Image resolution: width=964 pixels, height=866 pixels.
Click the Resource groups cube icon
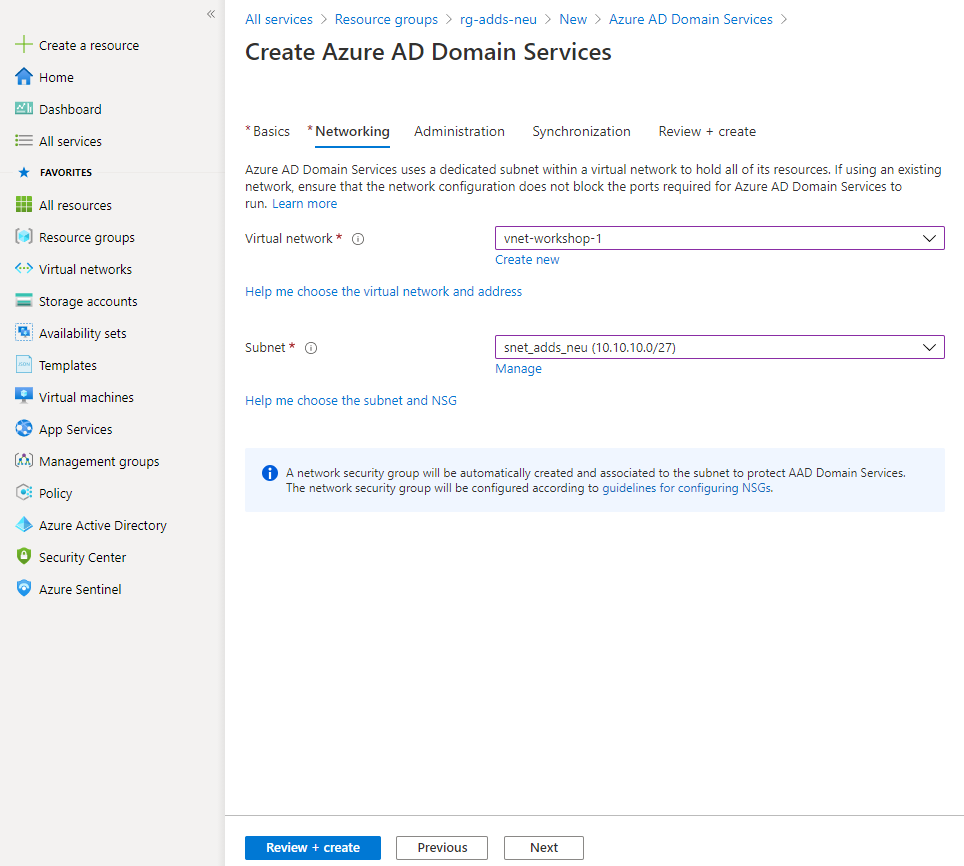click(23, 237)
